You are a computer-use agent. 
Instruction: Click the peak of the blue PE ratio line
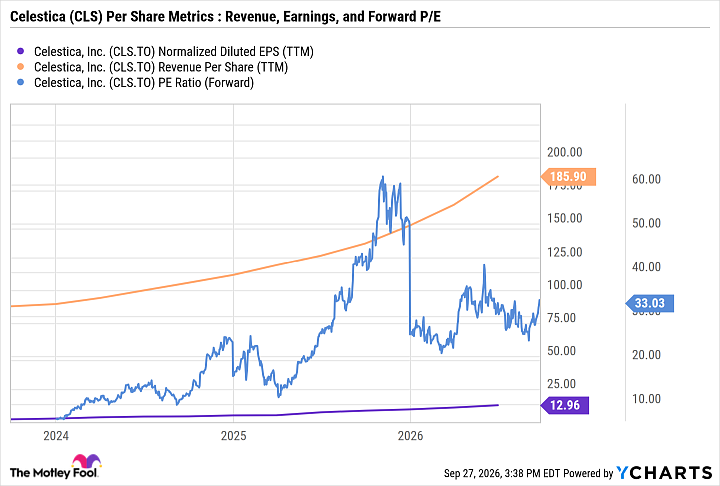(382, 177)
